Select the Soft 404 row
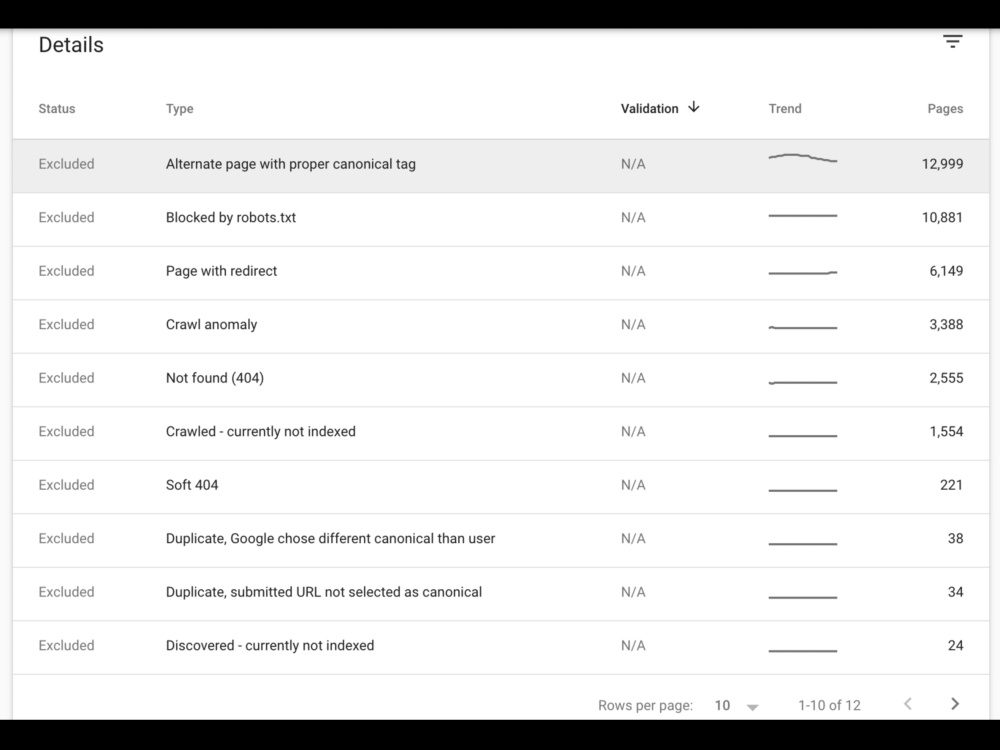Image resolution: width=1000 pixels, height=750 pixels. click(501, 487)
